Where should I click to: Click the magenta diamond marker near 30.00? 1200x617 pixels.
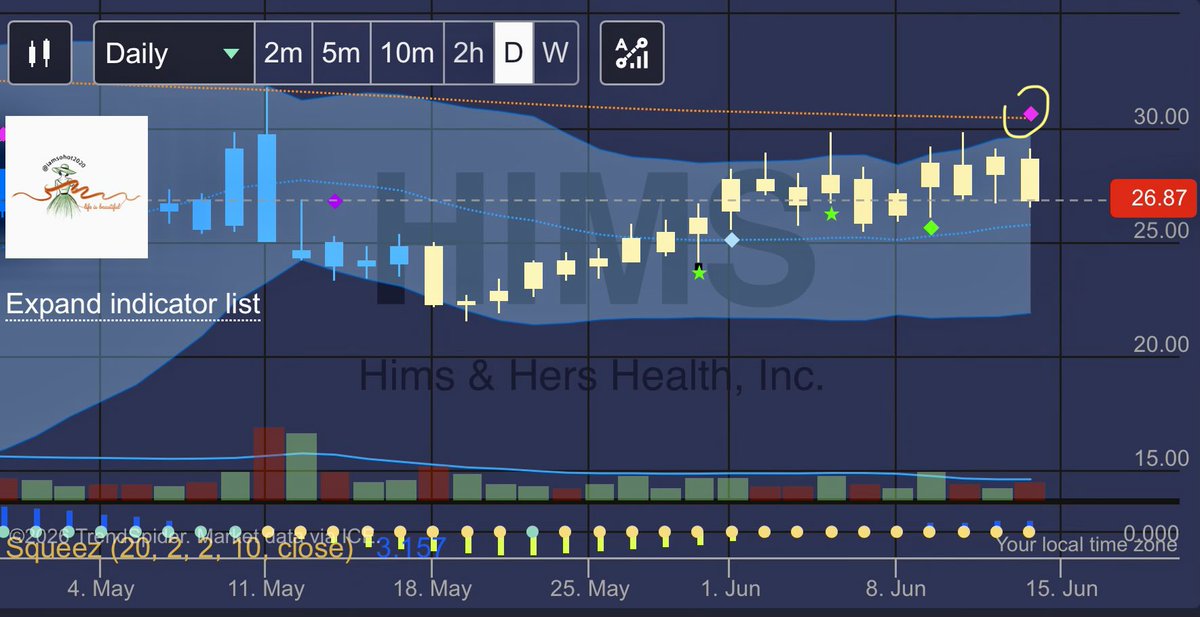click(x=1031, y=114)
